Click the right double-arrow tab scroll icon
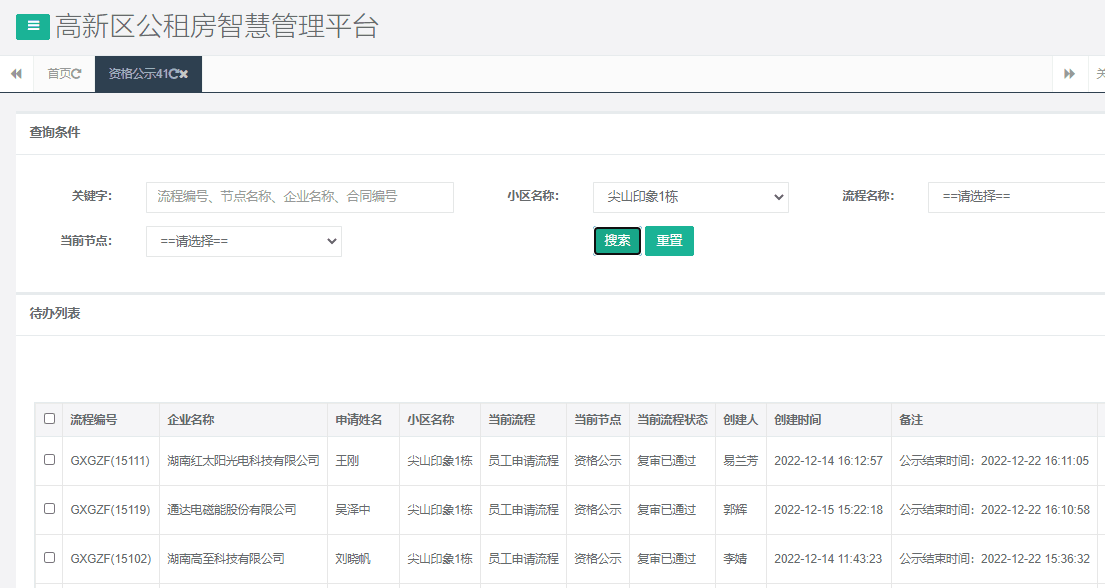 tap(1069, 73)
